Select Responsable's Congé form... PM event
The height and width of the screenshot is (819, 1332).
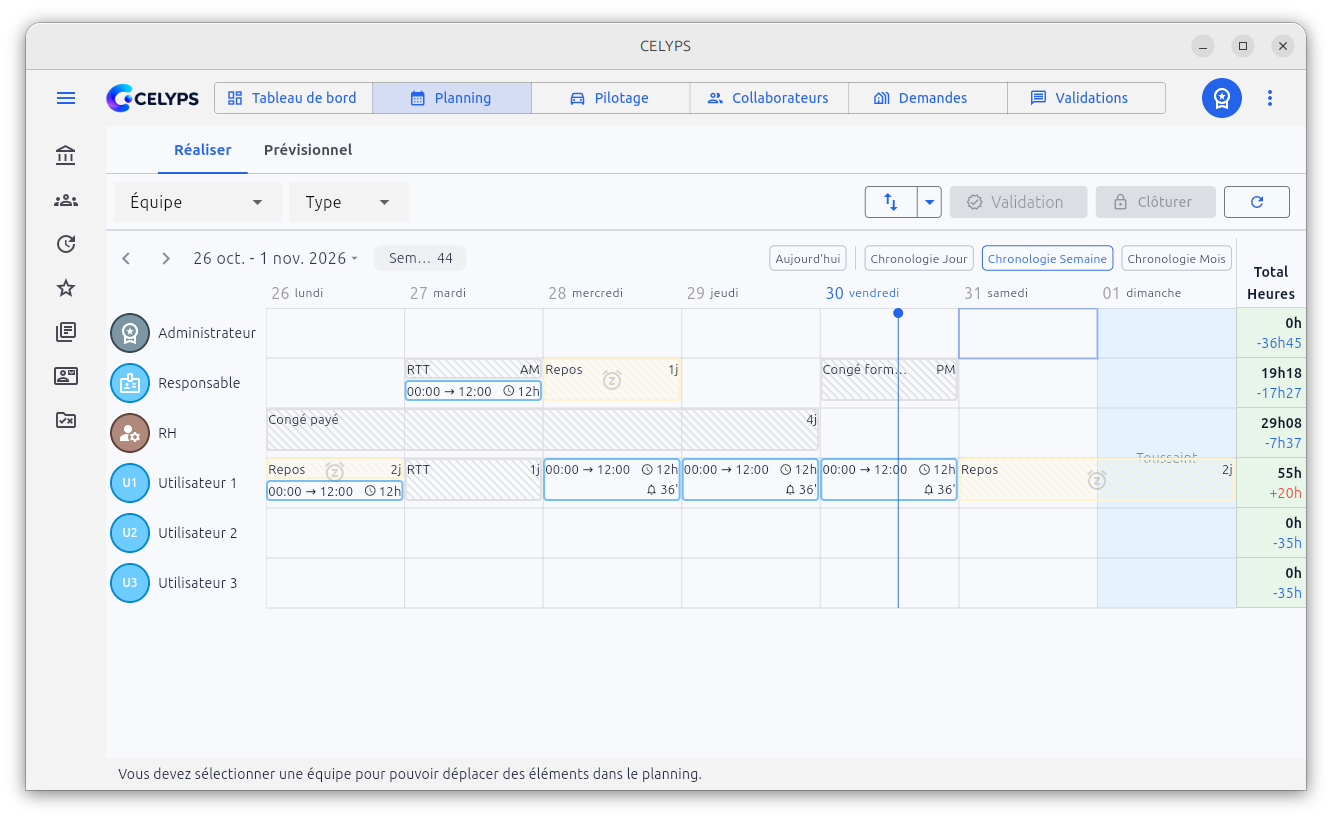tap(889, 380)
